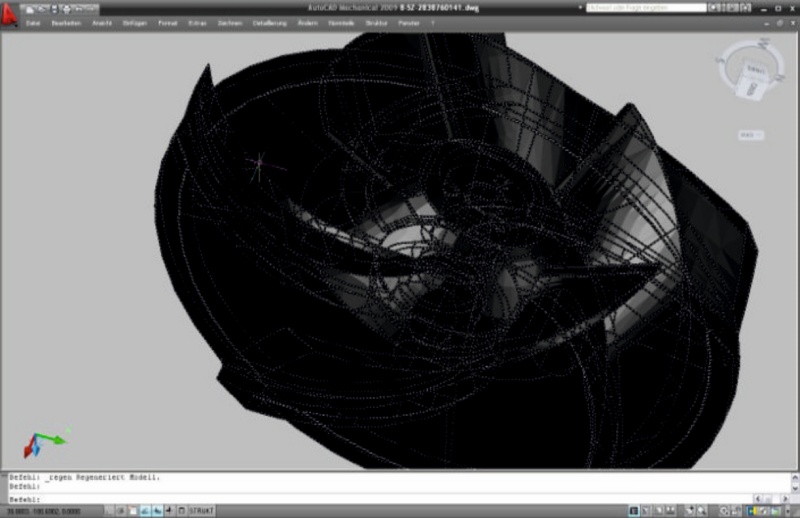
Task: Expand the arrow left of the search field
Action: click(x=581, y=8)
